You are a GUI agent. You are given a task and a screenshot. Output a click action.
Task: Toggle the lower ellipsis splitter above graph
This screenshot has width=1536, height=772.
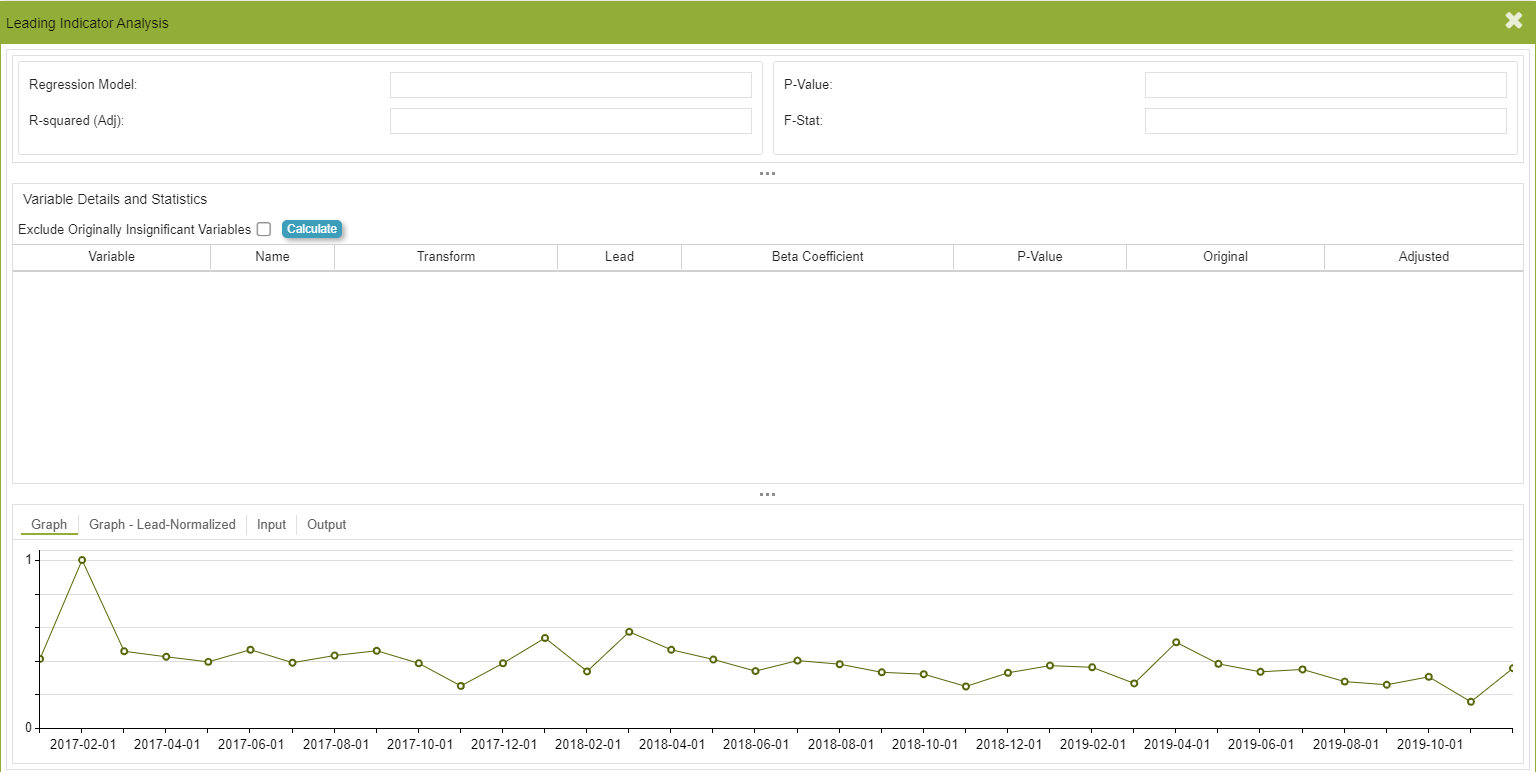tap(767, 494)
